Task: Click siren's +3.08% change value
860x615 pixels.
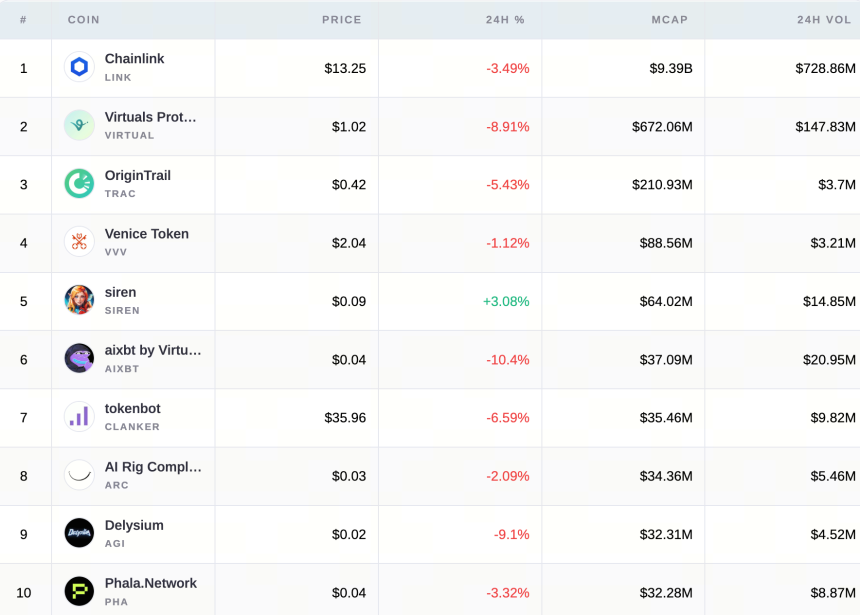Action: pos(506,301)
